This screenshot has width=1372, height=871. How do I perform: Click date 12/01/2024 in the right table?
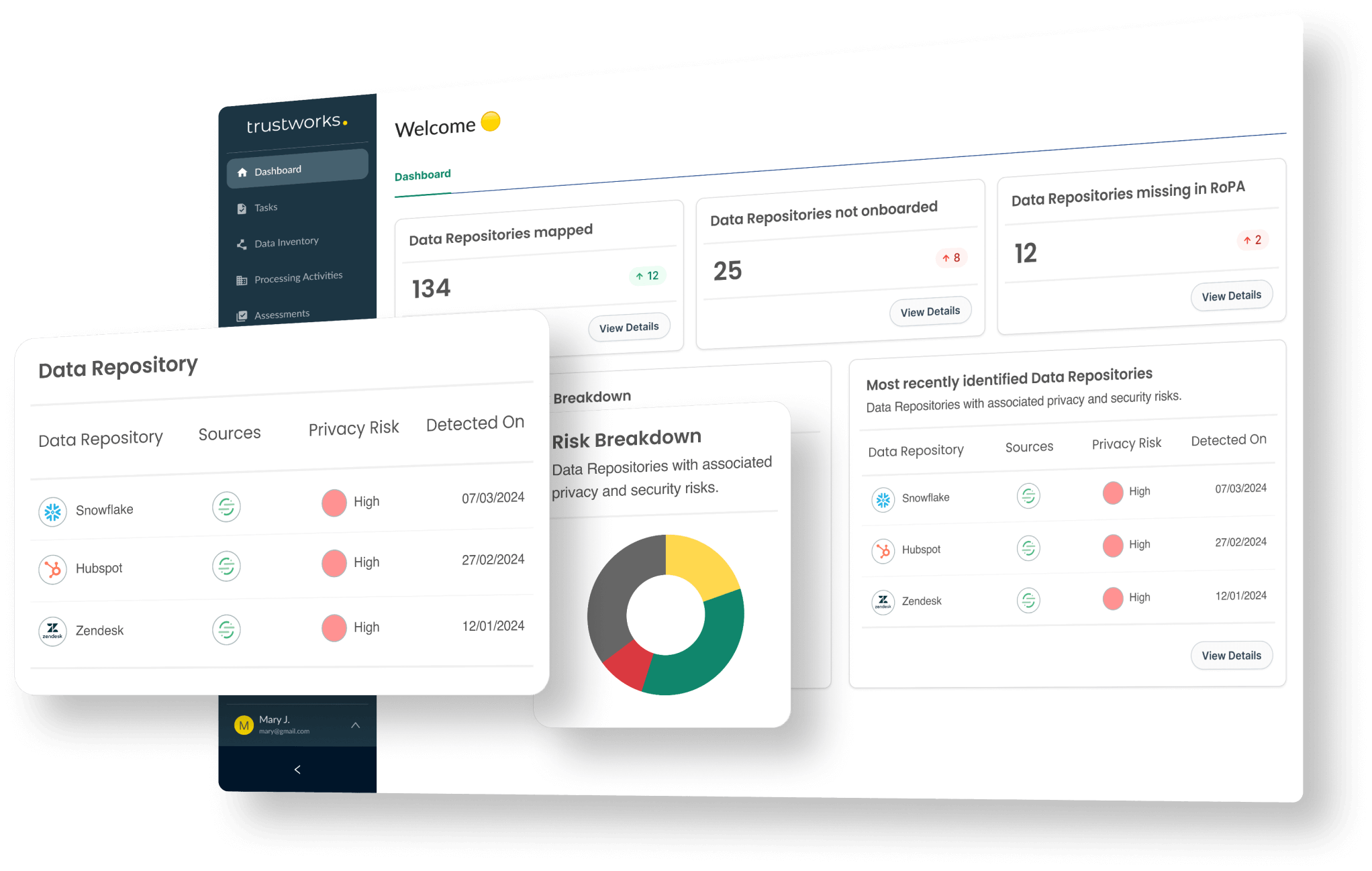pos(1241,596)
